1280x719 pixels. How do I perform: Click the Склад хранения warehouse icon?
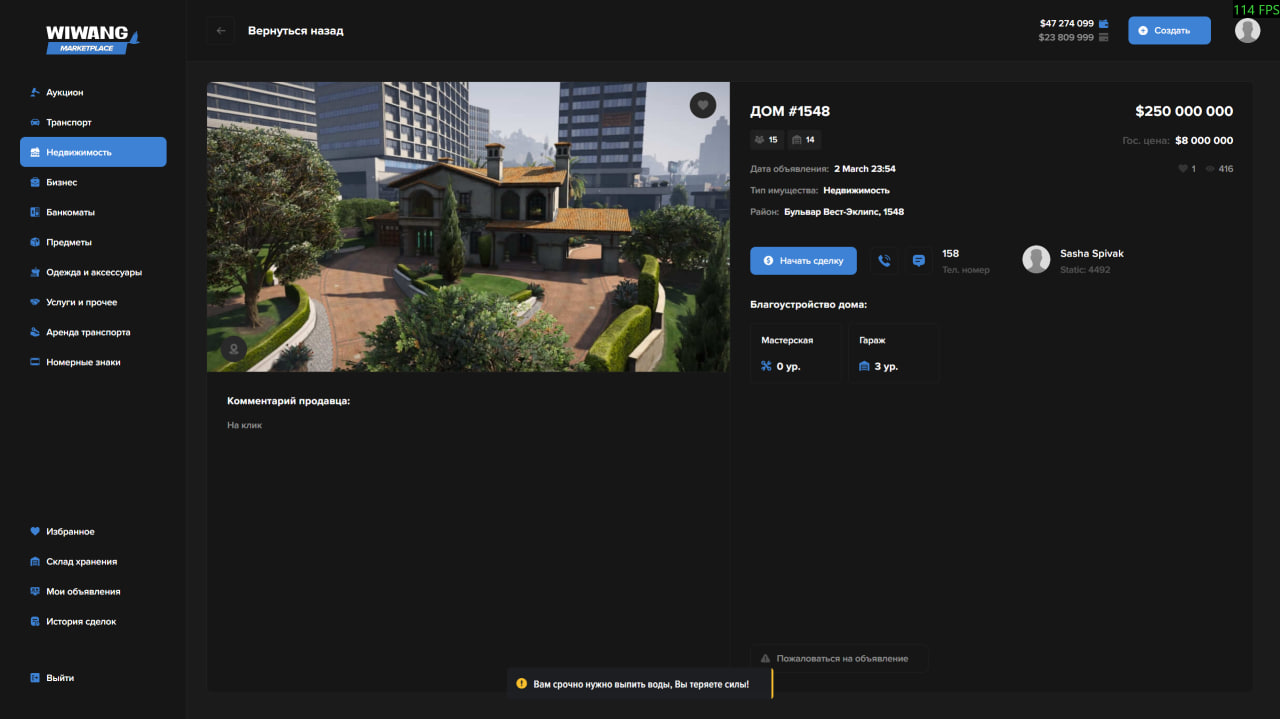tap(35, 562)
